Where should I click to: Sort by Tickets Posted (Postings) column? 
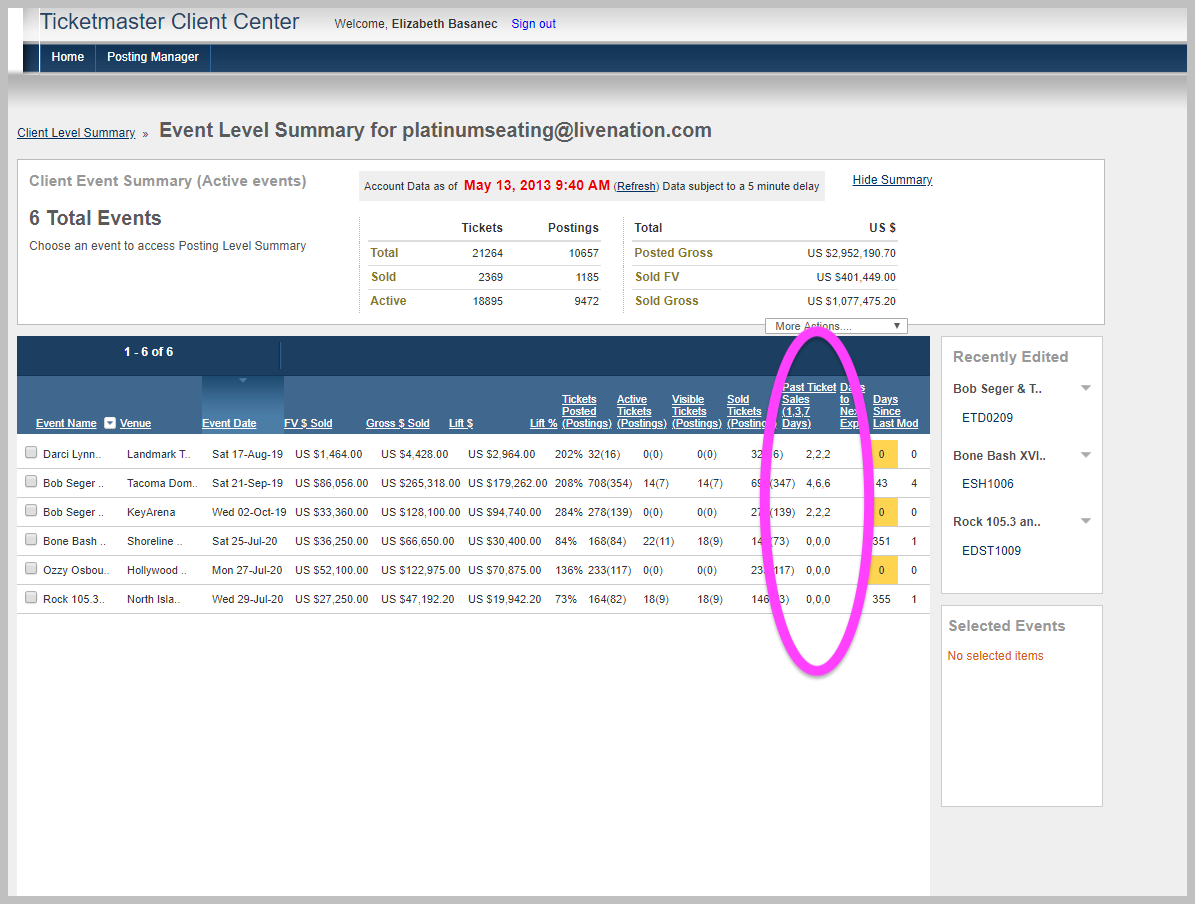pos(586,412)
